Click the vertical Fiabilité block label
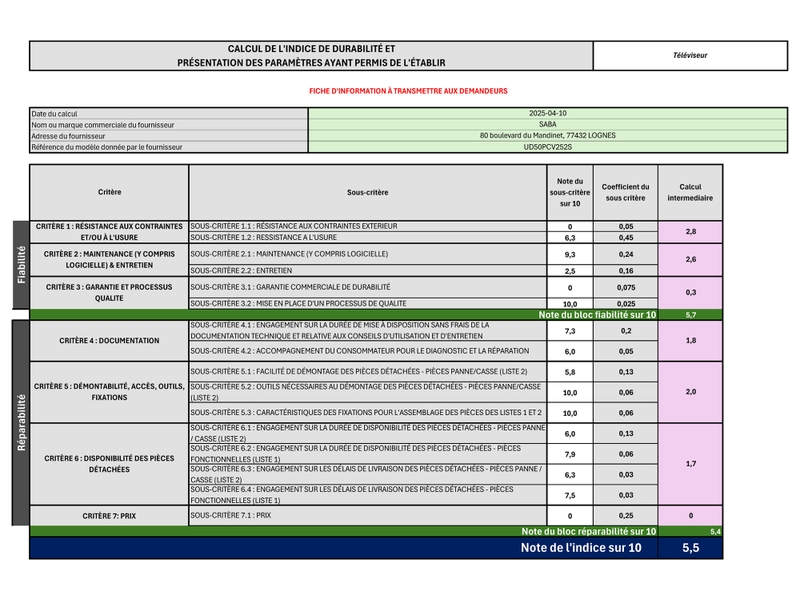The image size is (800, 600). (x=21, y=265)
